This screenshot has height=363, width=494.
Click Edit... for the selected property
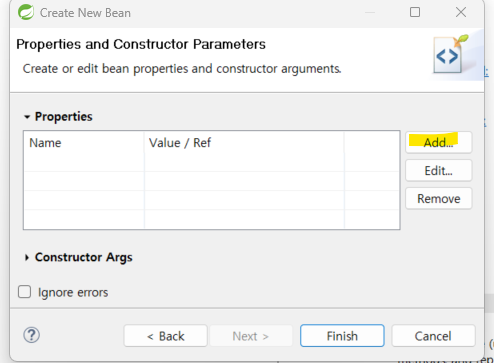click(x=438, y=171)
